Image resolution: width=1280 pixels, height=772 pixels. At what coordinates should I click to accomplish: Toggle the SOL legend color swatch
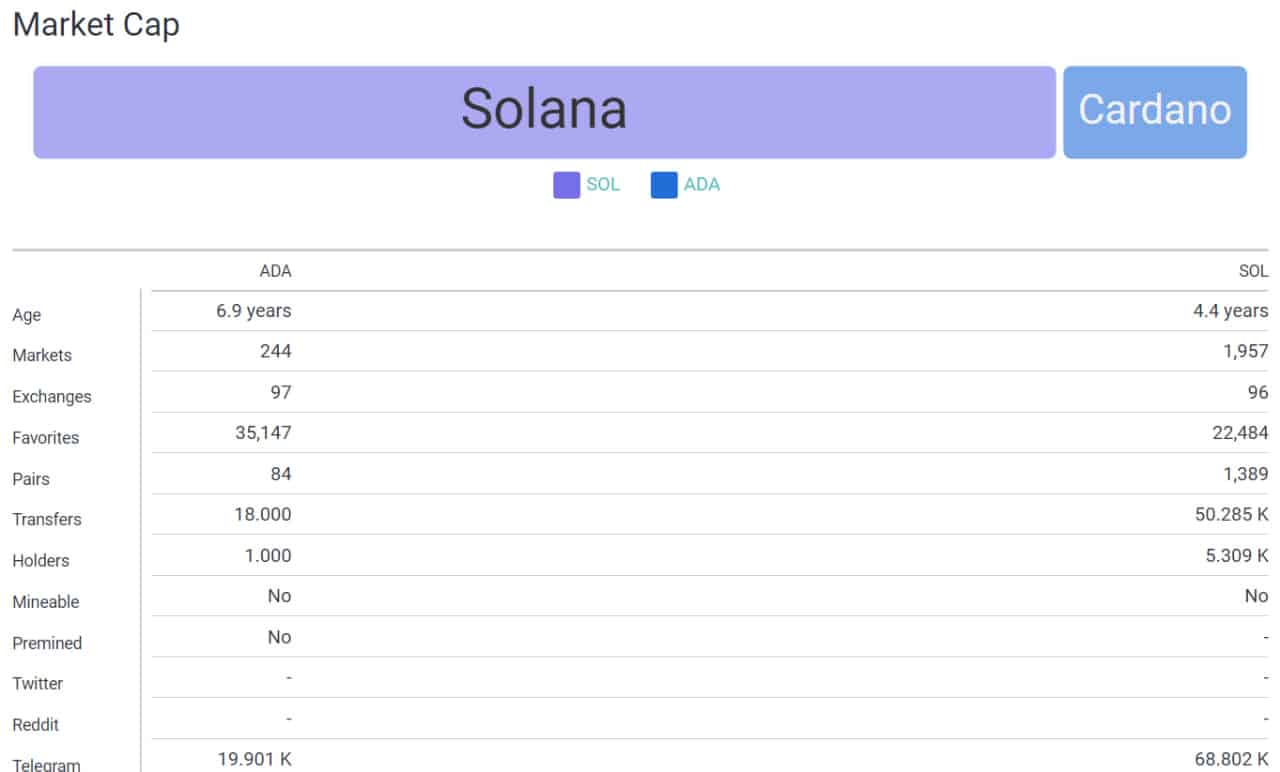[x=566, y=185]
